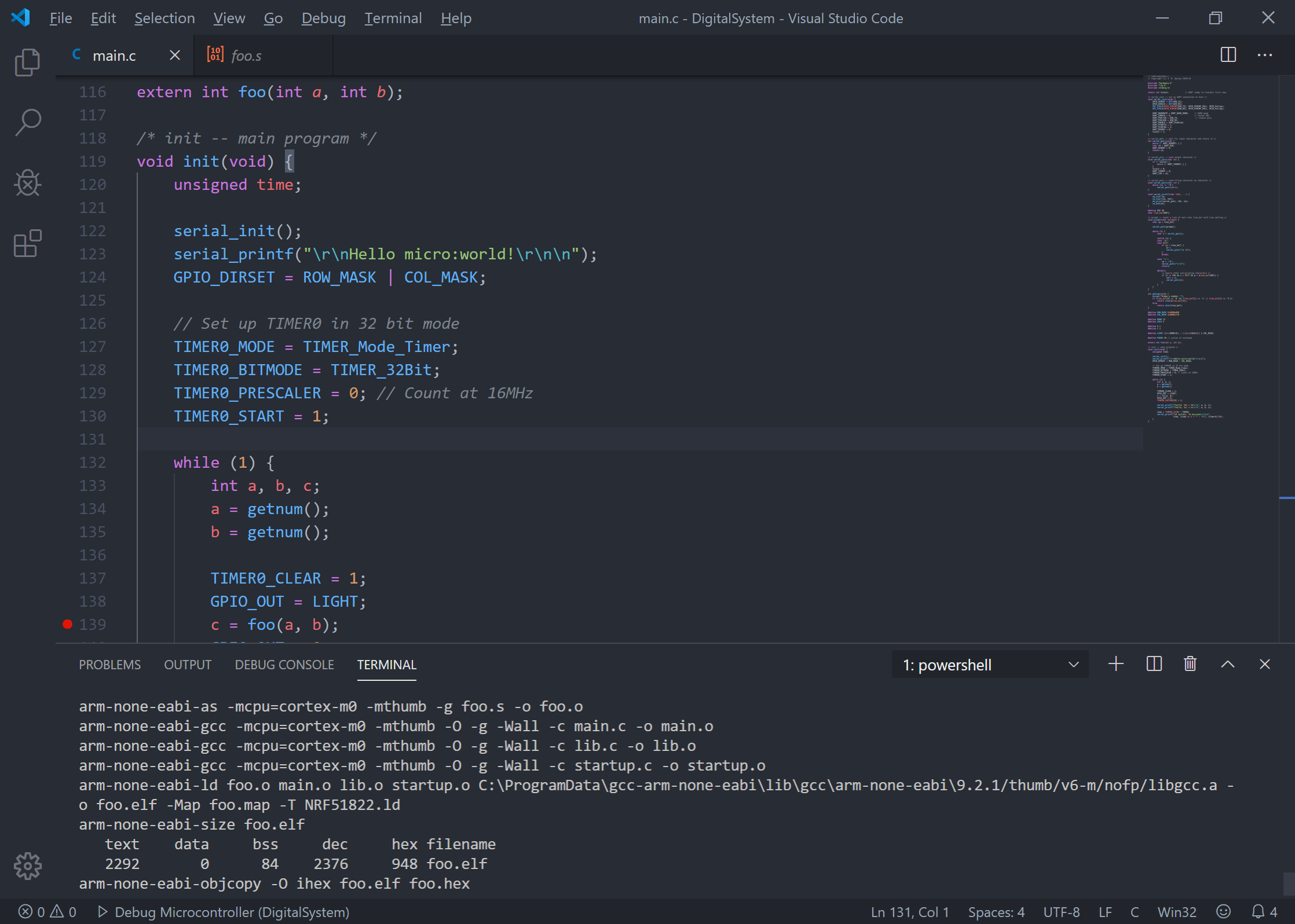Open the View menu
This screenshot has height=924, width=1295.
[229, 18]
